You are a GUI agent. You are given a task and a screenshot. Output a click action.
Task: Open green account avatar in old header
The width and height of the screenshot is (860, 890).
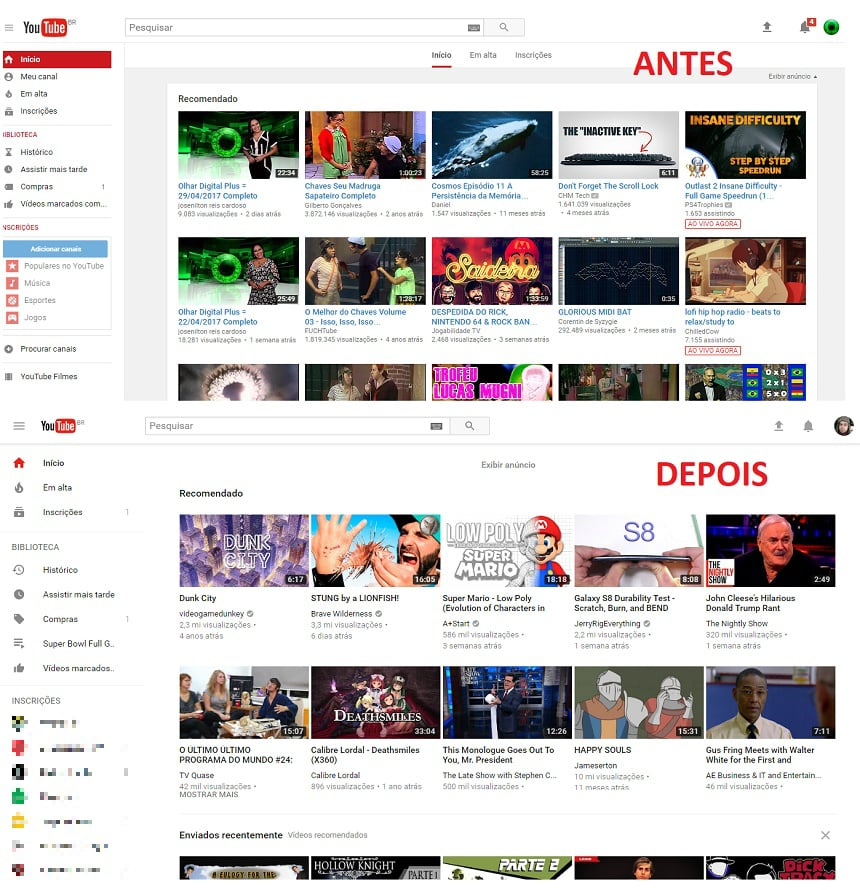pyautogui.click(x=831, y=27)
